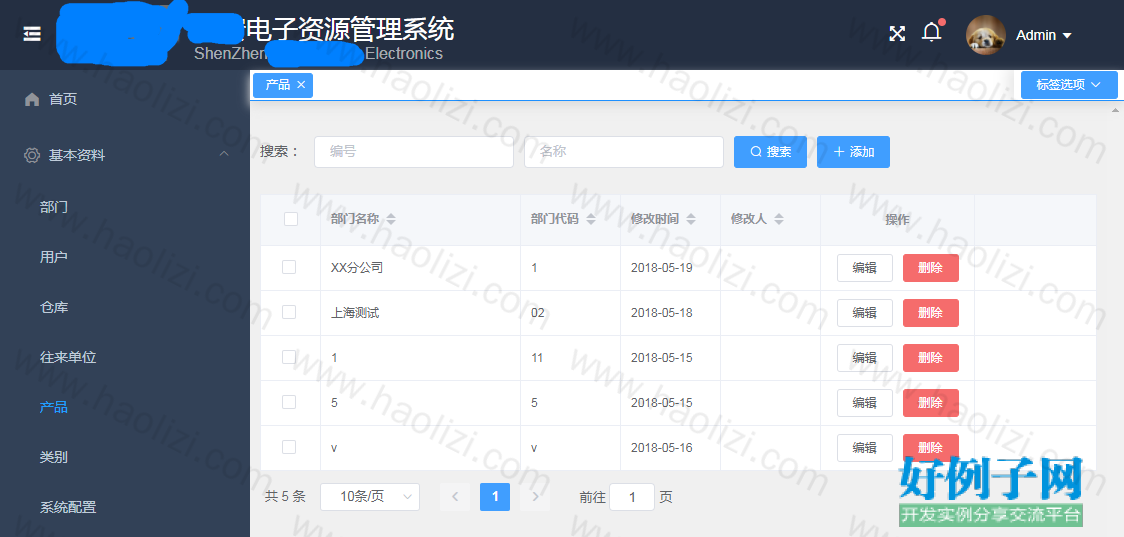The image size is (1124, 537).
Task: Select page 1 in pagination
Action: tap(495, 496)
